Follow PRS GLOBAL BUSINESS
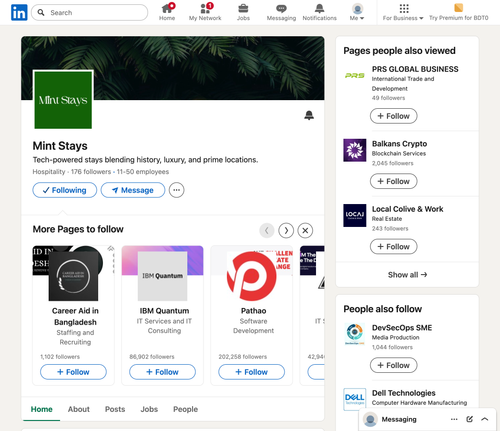 tap(394, 116)
